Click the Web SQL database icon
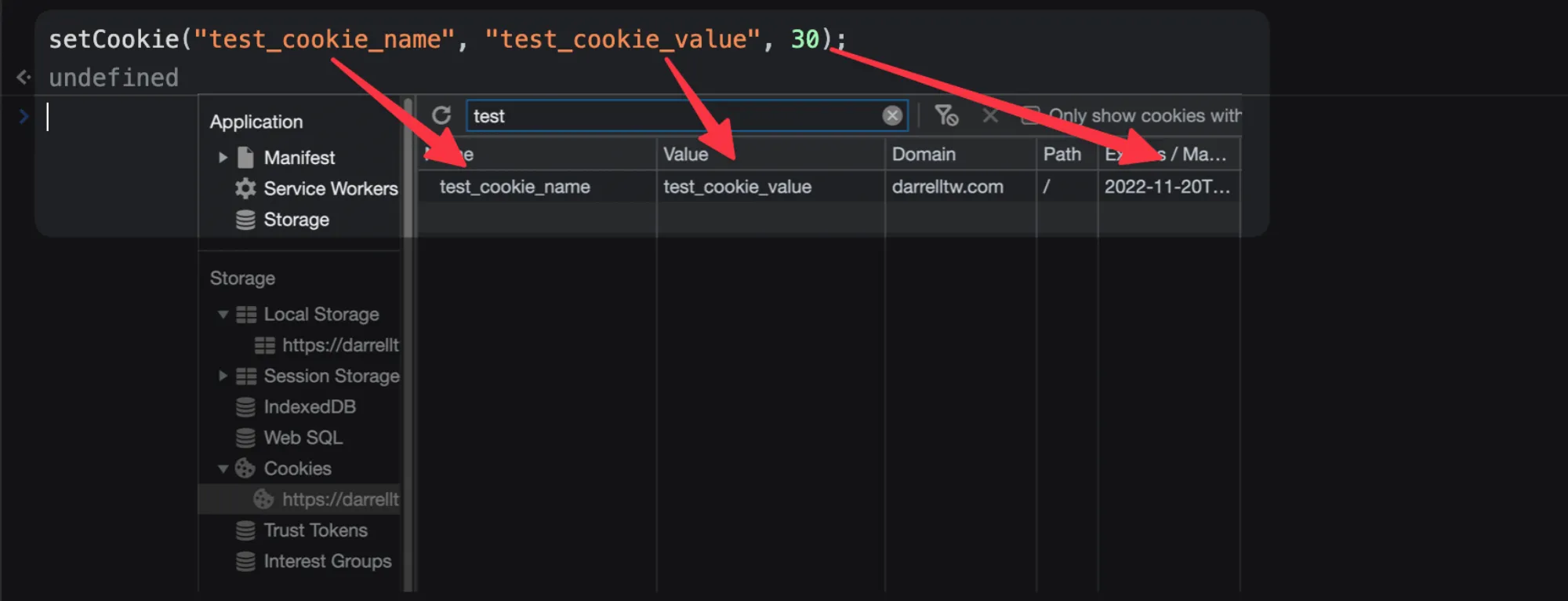Image resolution: width=1568 pixels, height=601 pixels. pyautogui.click(x=244, y=437)
